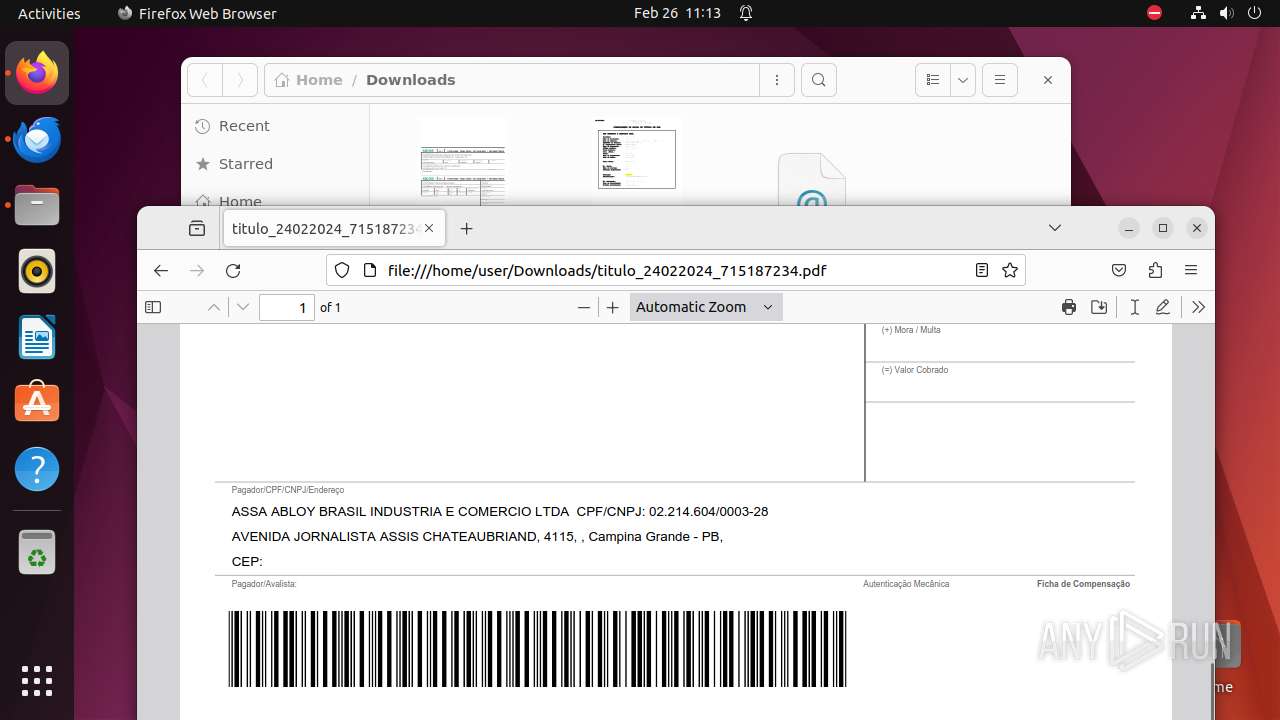Open clock and calendar Feb 26

tap(677, 13)
